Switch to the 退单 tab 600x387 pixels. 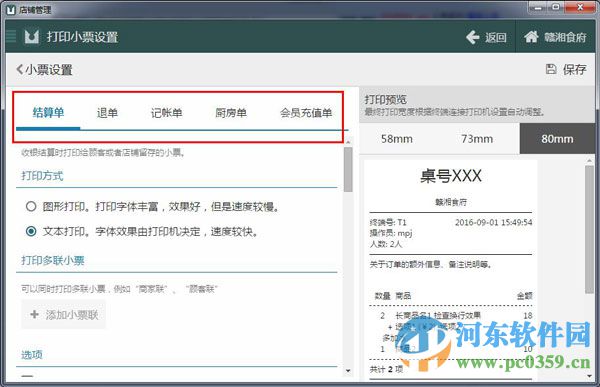coord(107,113)
